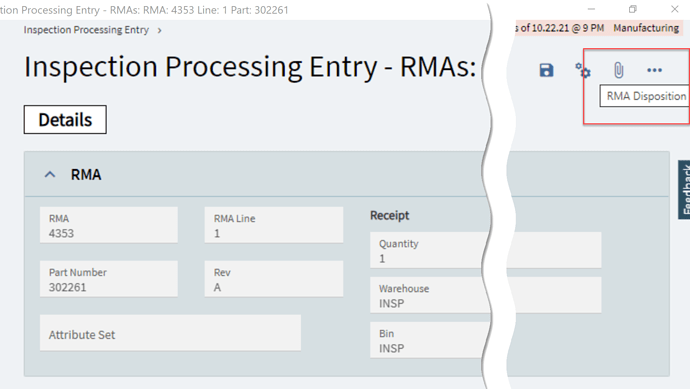The width and height of the screenshot is (690, 389).
Task: Click the Rev field showing A
Action: [x=274, y=279]
